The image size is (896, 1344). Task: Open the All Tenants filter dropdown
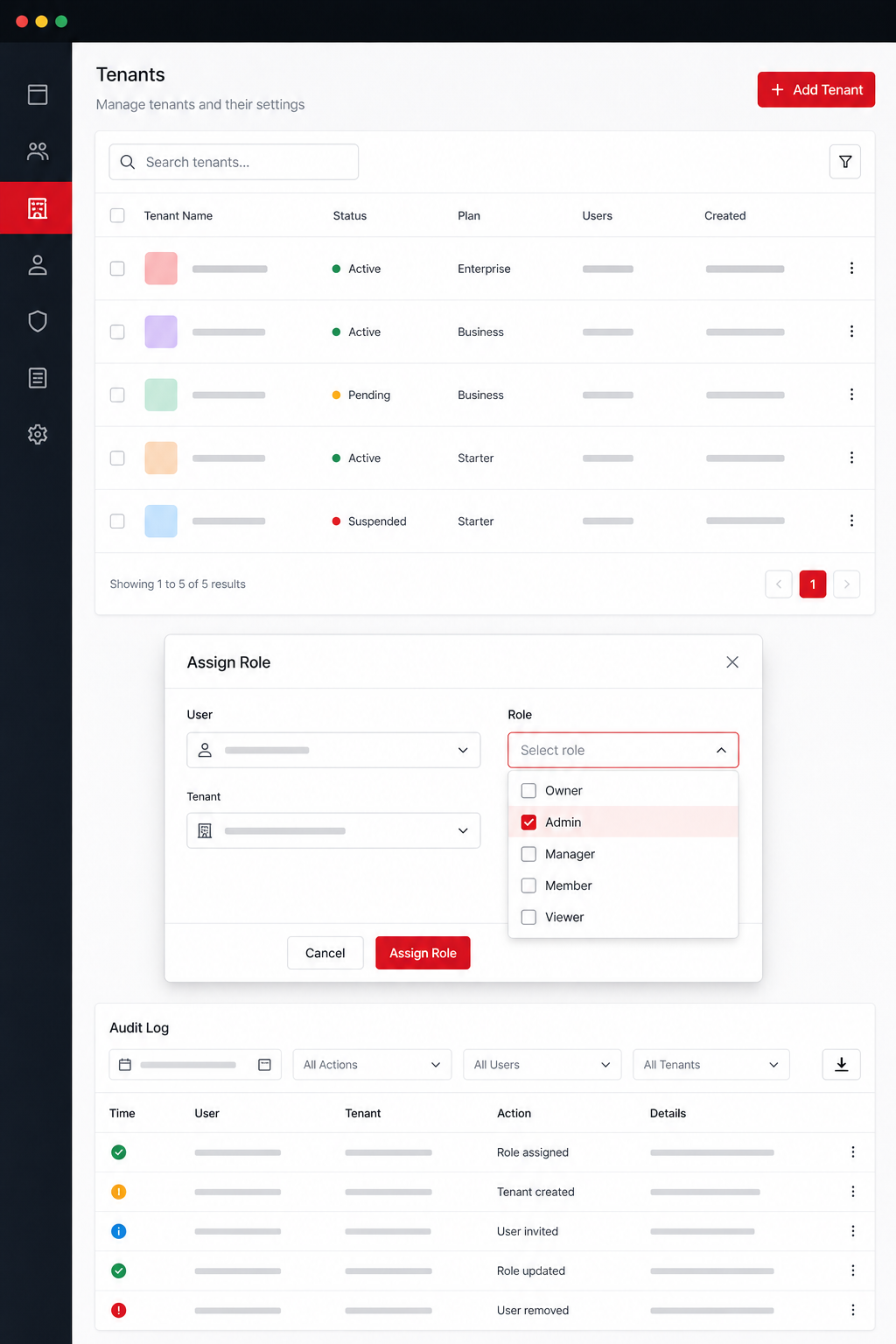point(711,1065)
